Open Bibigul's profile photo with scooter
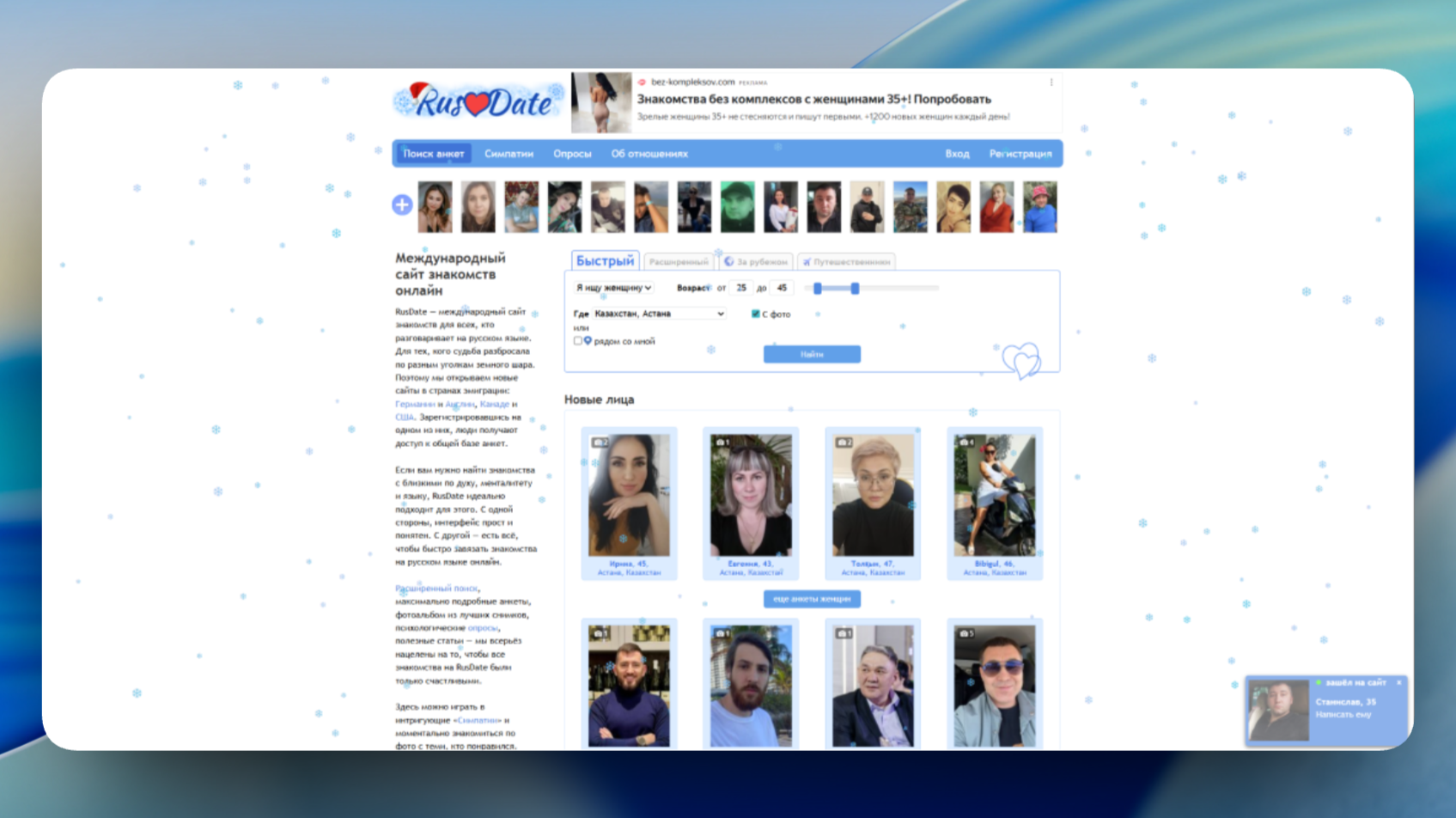 pos(995,495)
